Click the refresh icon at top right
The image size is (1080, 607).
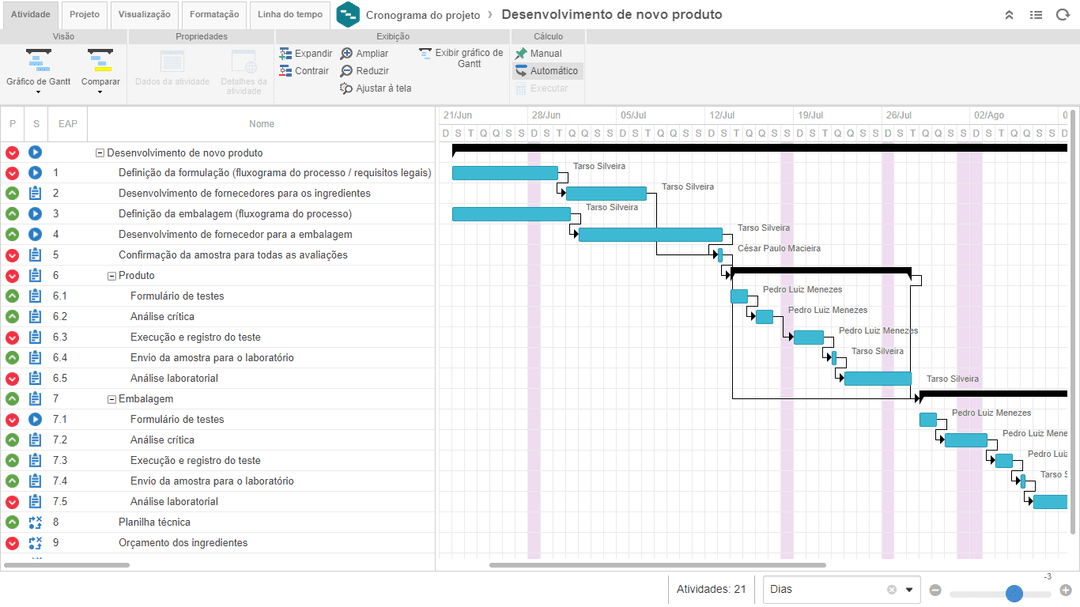pos(1062,15)
